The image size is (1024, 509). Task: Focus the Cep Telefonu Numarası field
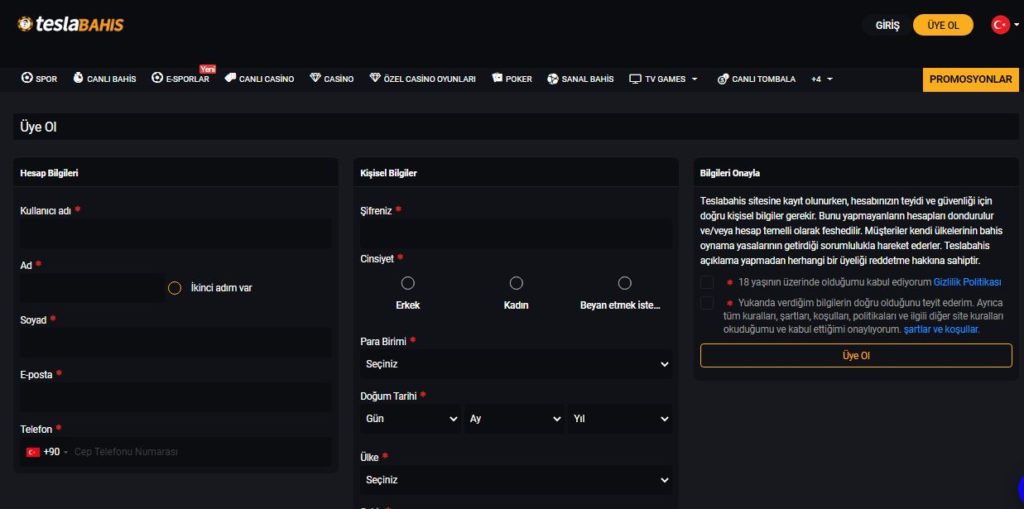pyautogui.click(x=201, y=452)
